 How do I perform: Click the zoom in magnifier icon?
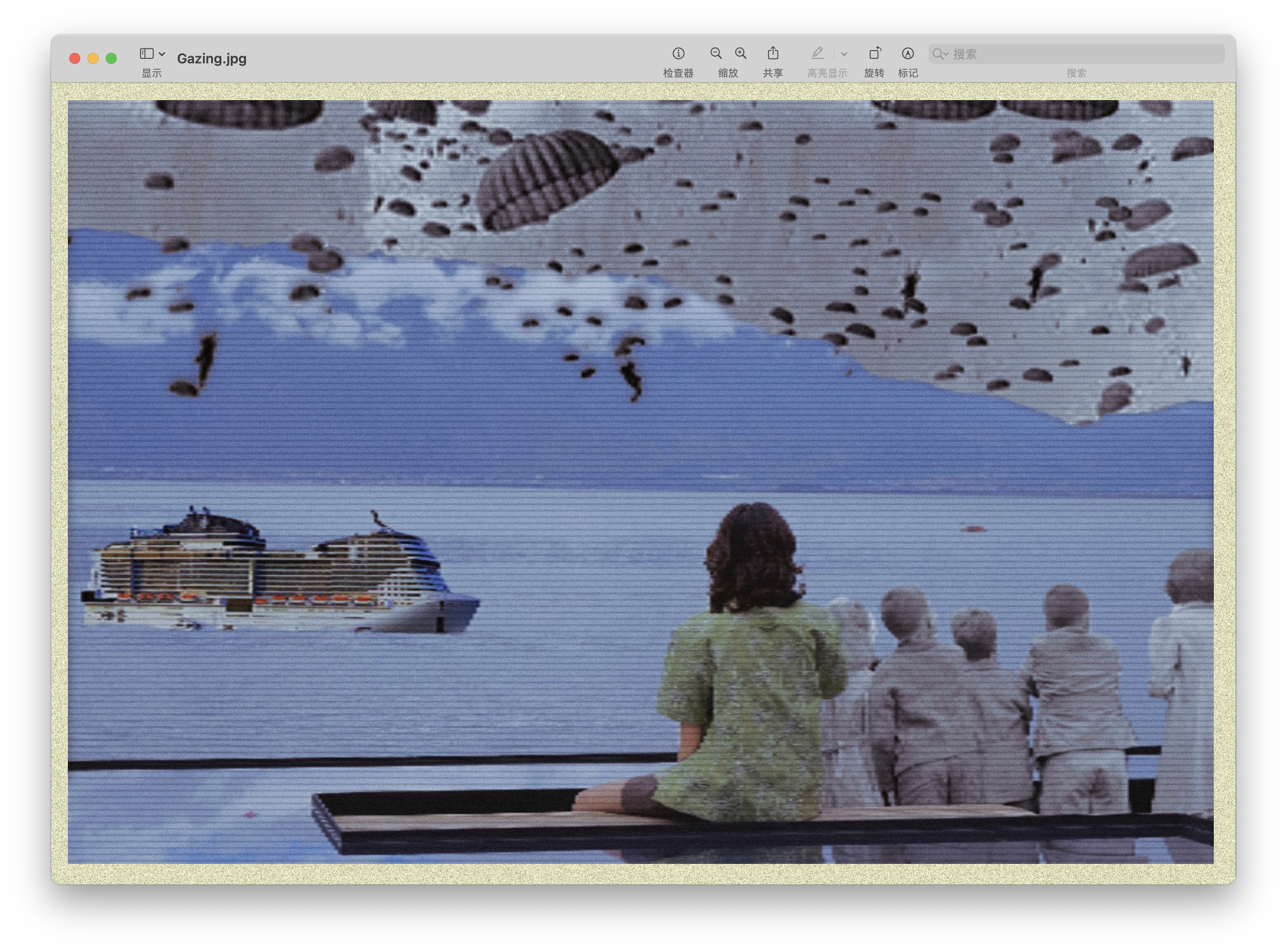click(x=741, y=54)
